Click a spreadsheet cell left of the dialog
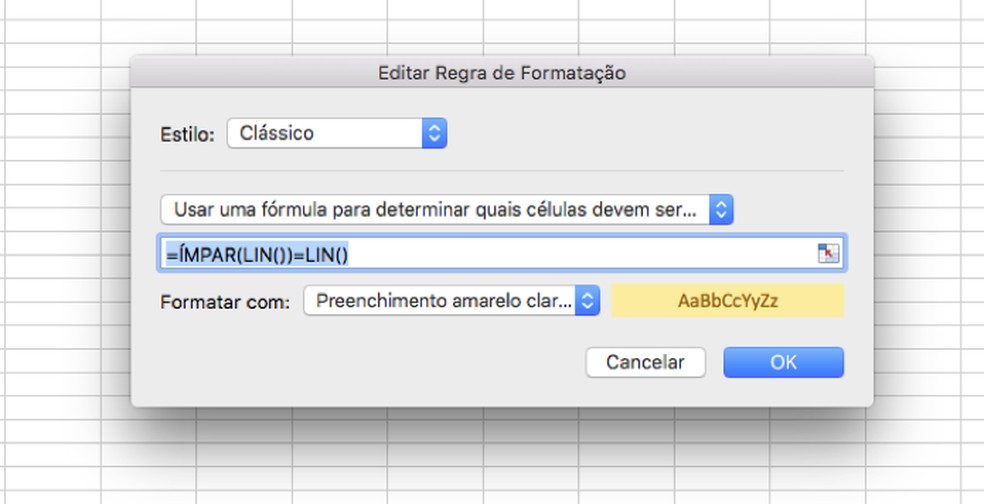The height and width of the screenshot is (504, 984). 60,250
